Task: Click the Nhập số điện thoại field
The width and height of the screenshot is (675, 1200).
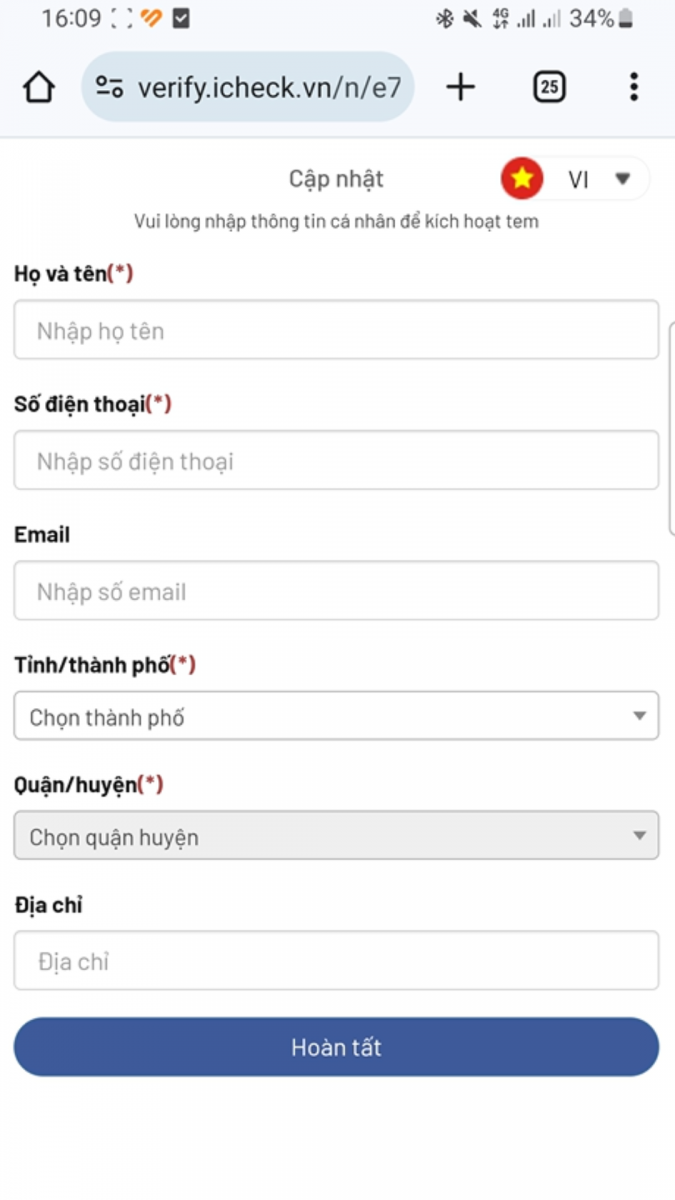Action: click(x=336, y=460)
